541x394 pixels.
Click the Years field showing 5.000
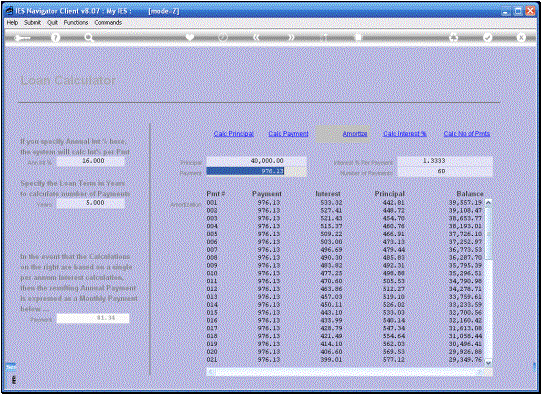pyautogui.click(x=91, y=203)
